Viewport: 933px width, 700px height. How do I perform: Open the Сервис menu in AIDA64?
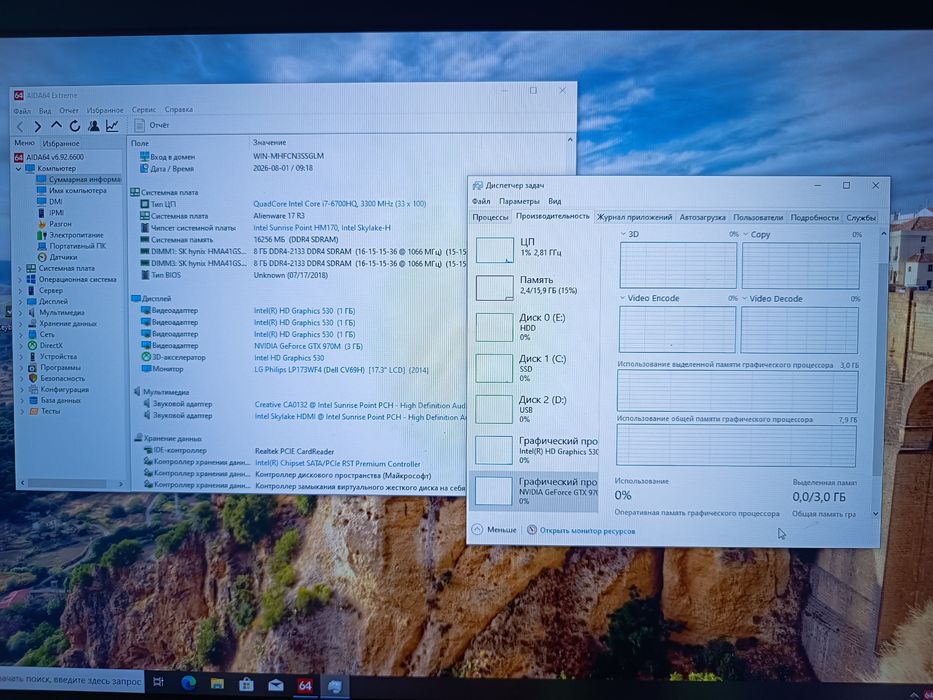pos(143,110)
